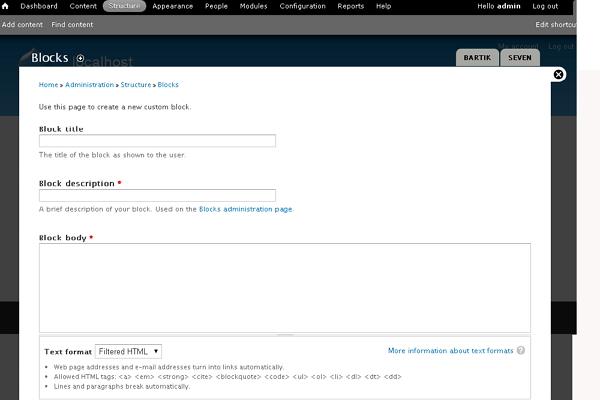Viewport: 600px width, 400px height.
Task: Click Log out in the toolbar
Action: [545, 6]
